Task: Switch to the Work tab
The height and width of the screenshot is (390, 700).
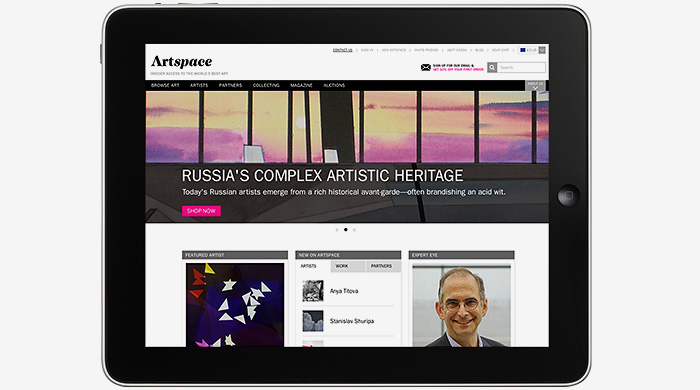Action: click(348, 266)
